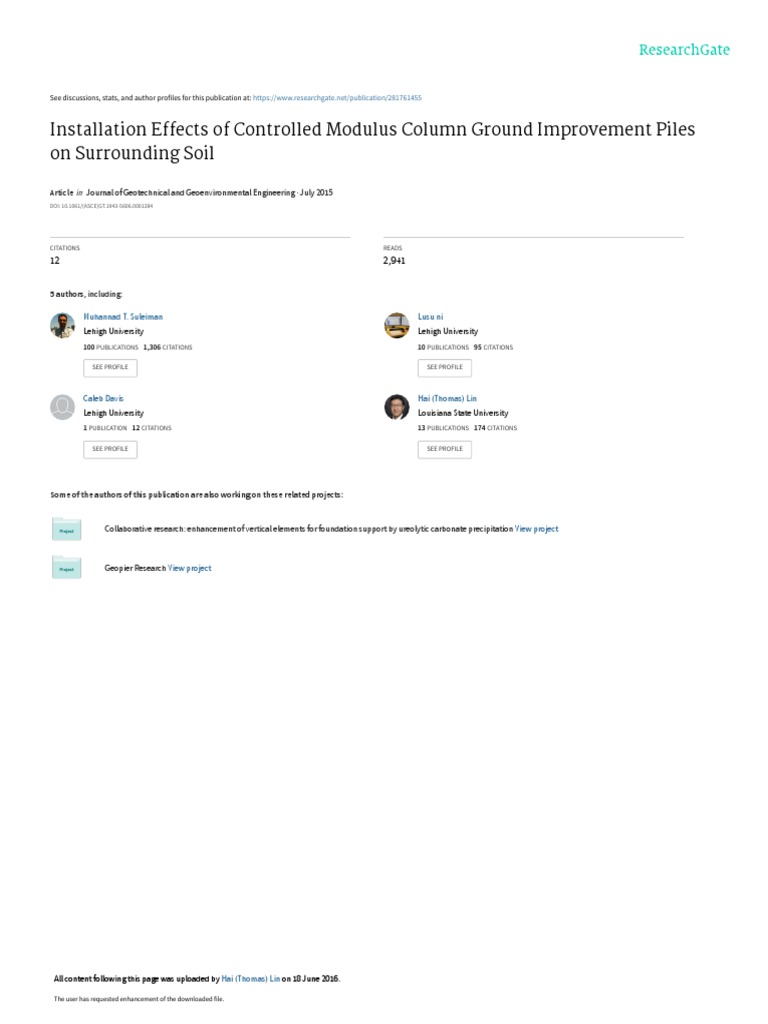Open Caleb Davis author name link
The width and height of the screenshot is (768, 1024).
[103, 398]
